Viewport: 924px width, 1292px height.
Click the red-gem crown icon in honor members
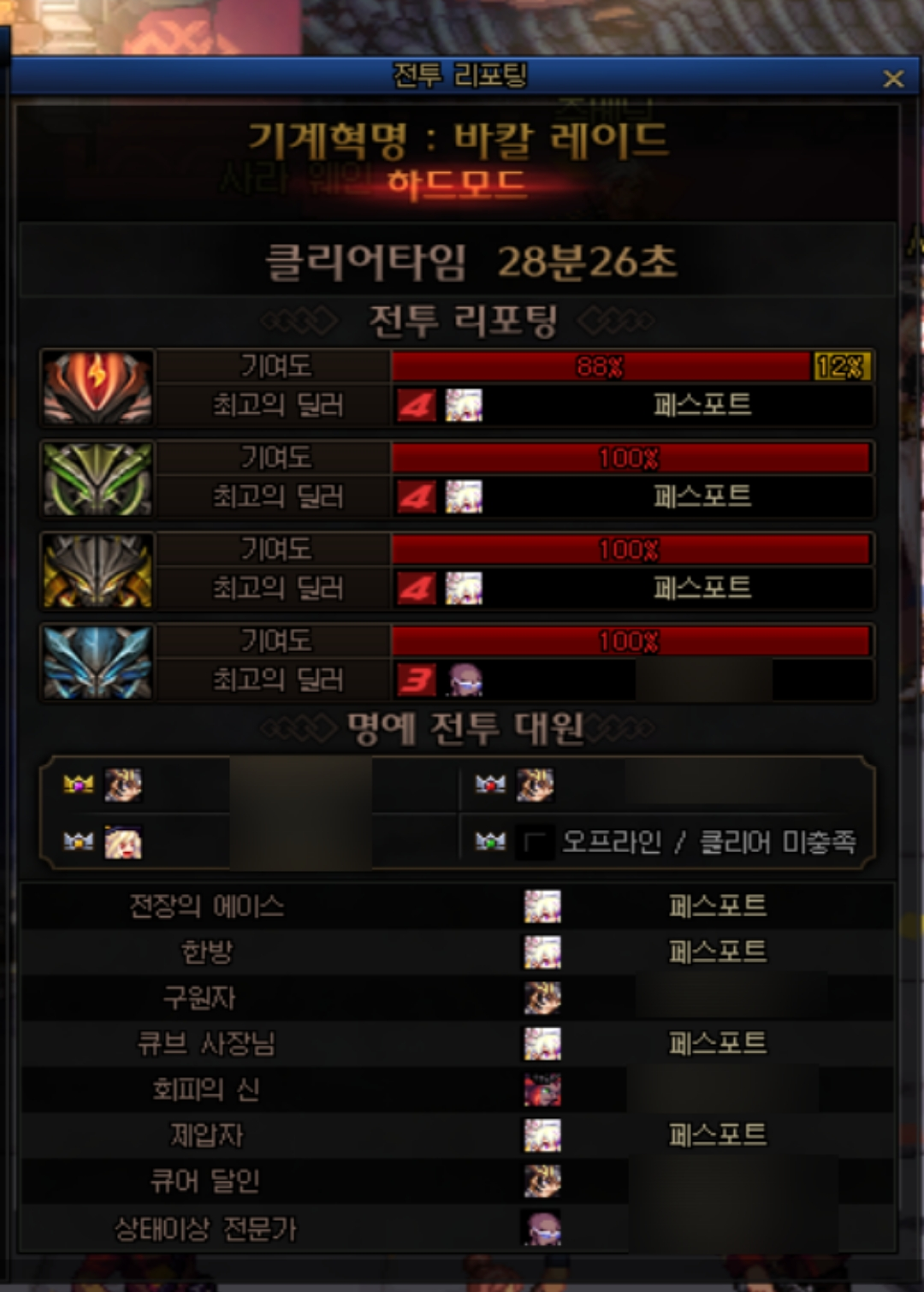490,784
